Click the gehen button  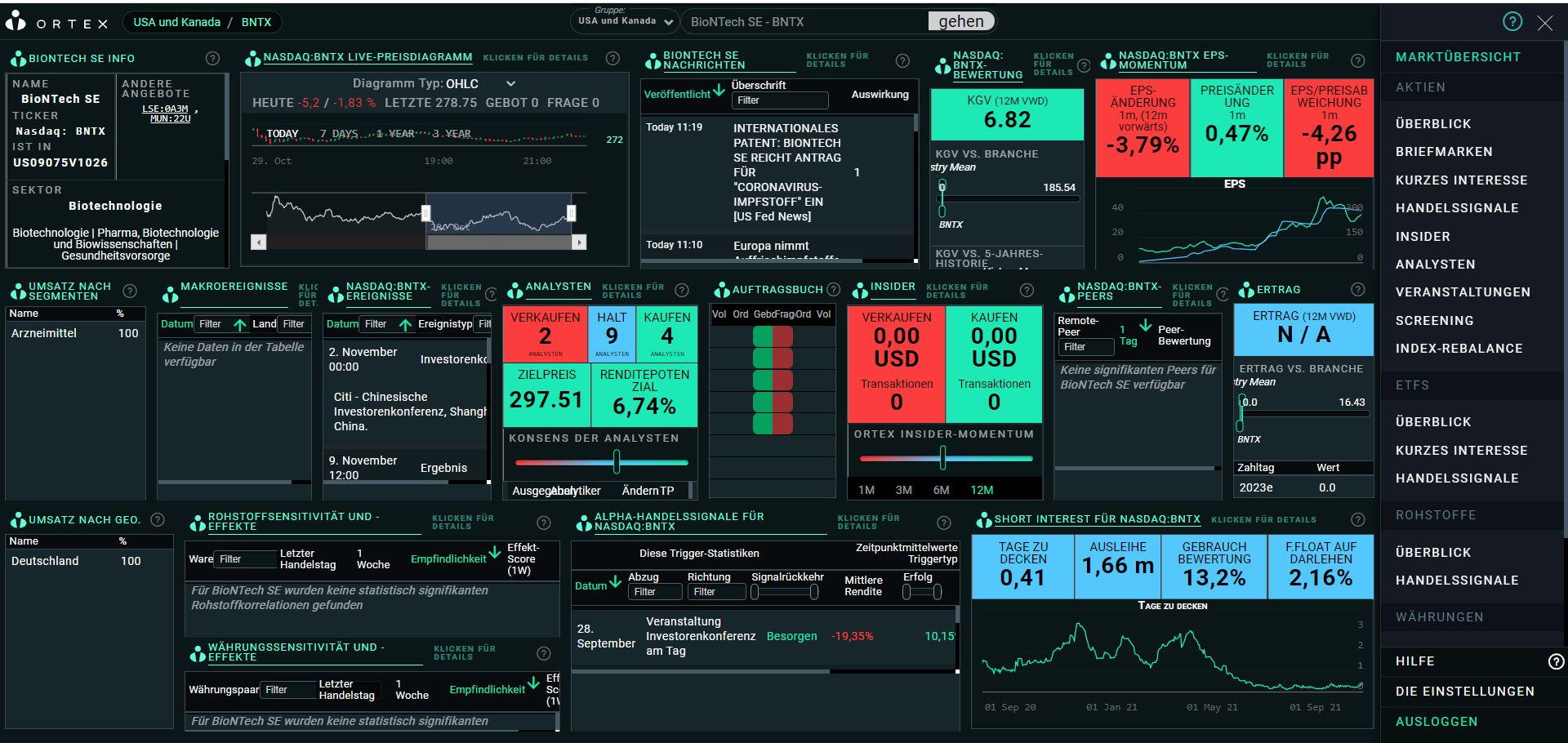click(x=961, y=21)
